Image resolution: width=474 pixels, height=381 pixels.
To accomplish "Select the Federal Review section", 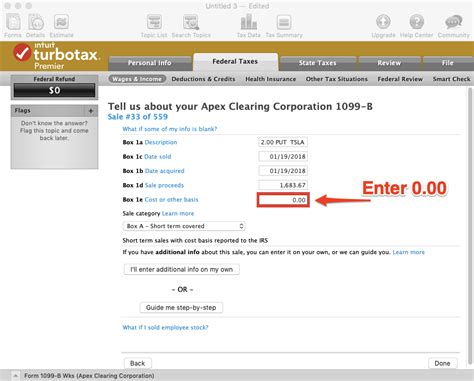I will click(x=400, y=79).
